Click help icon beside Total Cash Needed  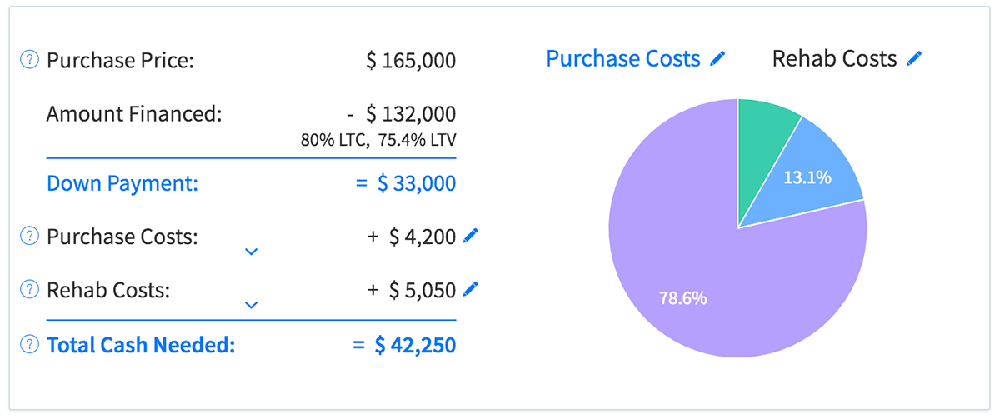tap(29, 345)
